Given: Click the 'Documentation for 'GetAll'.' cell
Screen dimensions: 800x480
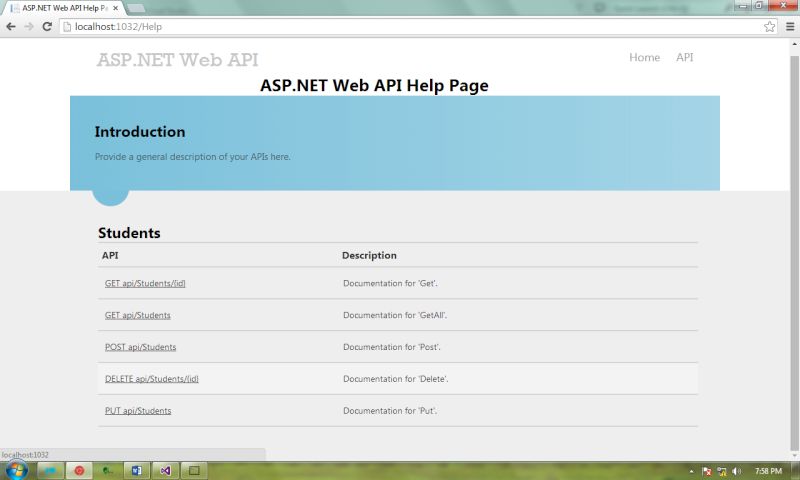Looking at the screenshot, I should pyautogui.click(x=395, y=315).
